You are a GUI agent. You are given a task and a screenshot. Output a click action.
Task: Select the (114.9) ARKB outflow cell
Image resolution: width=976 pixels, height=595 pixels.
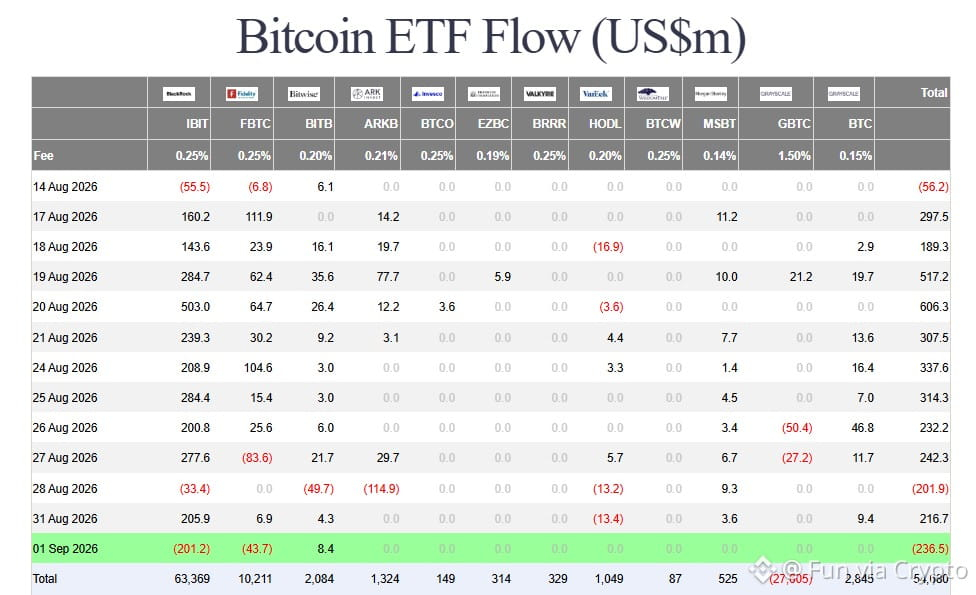(x=381, y=489)
